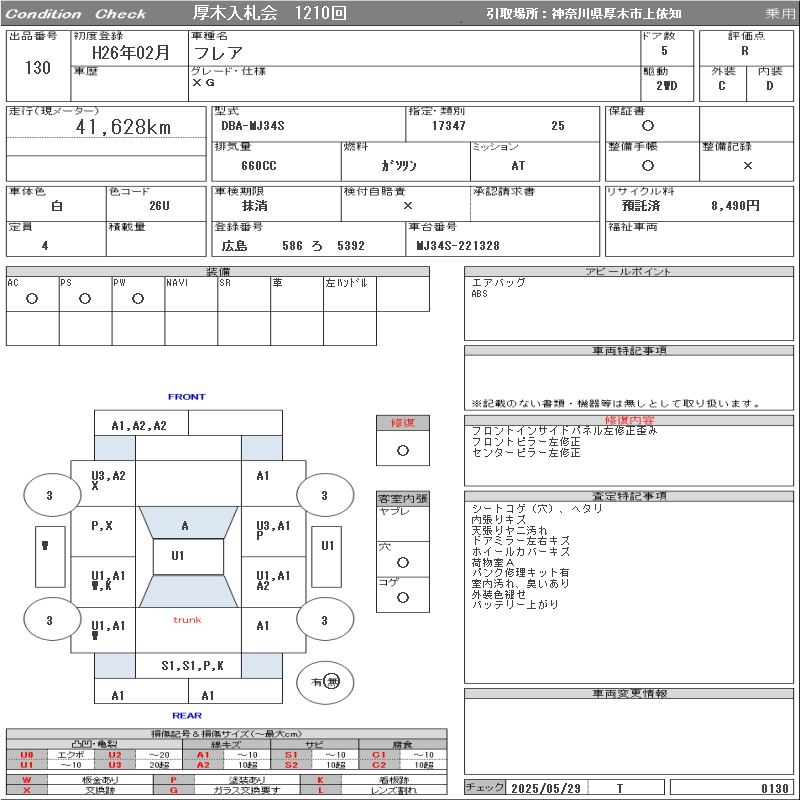Click the 修復 repair history circle
The image size is (800, 800).
(403, 450)
